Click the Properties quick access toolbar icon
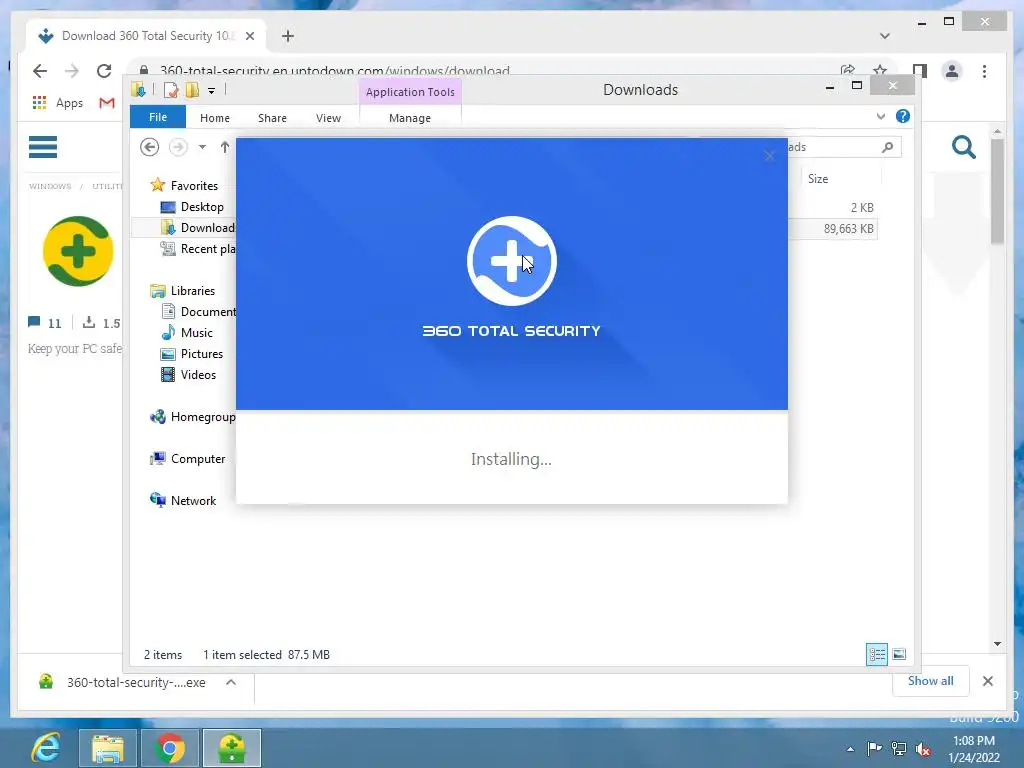This screenshot has height=768, width=1024. [x=171, y=90]
